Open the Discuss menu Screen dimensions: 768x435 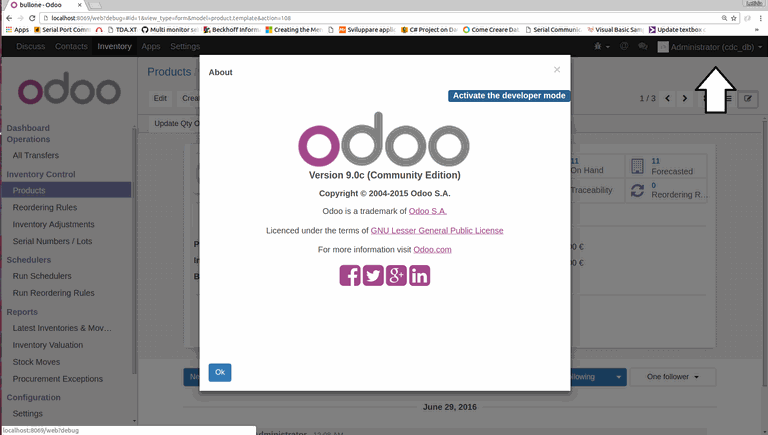(30, 47)
